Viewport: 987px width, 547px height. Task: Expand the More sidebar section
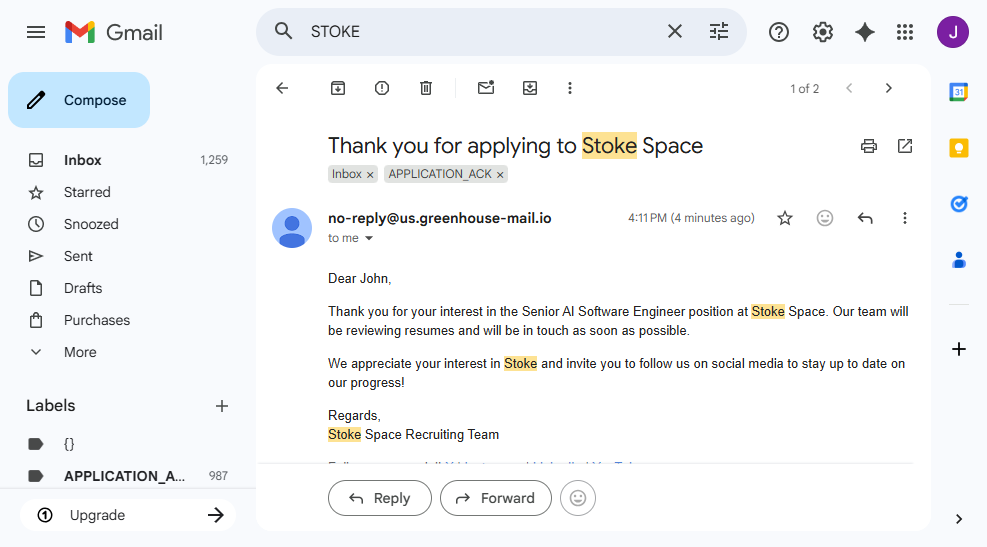80,352
